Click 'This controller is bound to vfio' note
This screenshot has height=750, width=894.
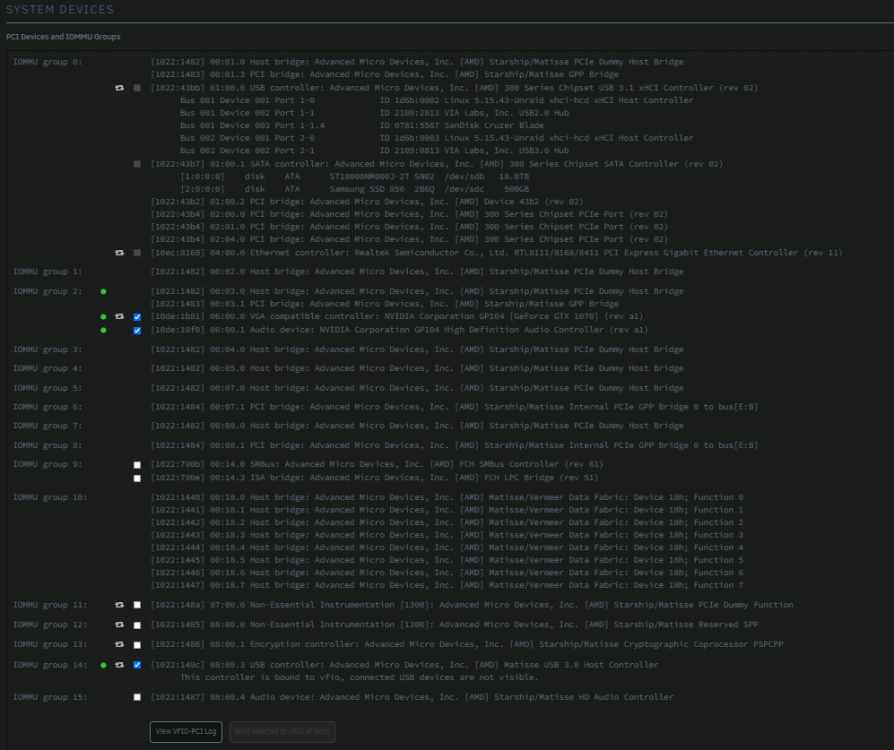(x=359, y=678)
